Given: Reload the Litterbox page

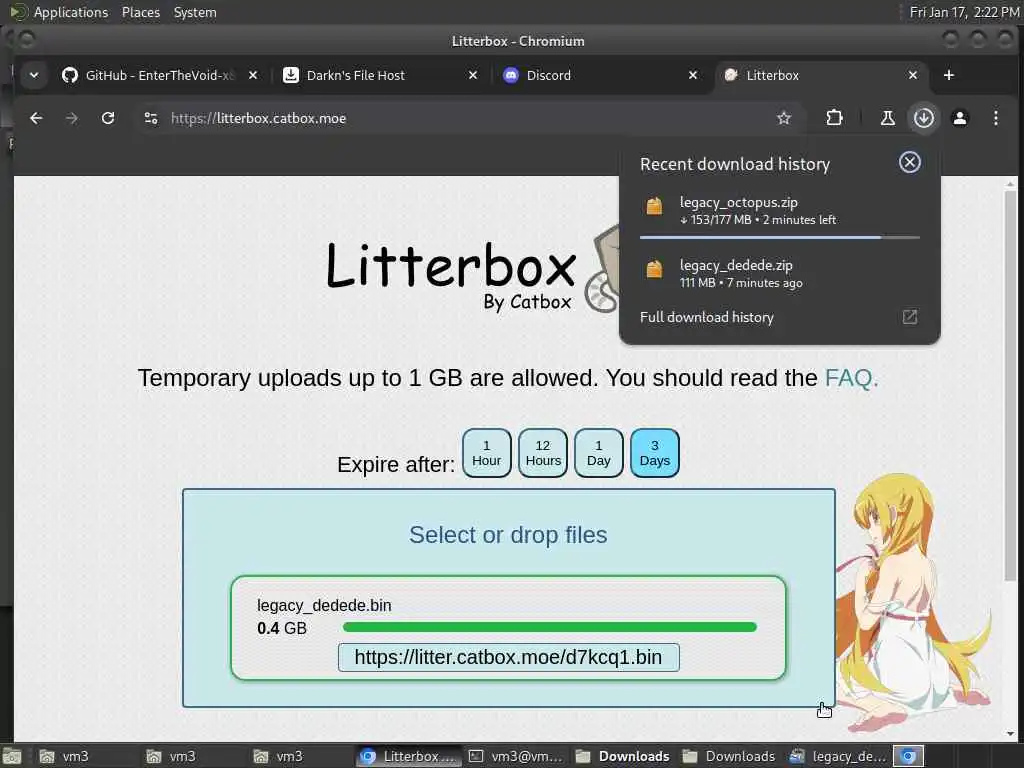Looking at the screenshot, I should (108, 118).
